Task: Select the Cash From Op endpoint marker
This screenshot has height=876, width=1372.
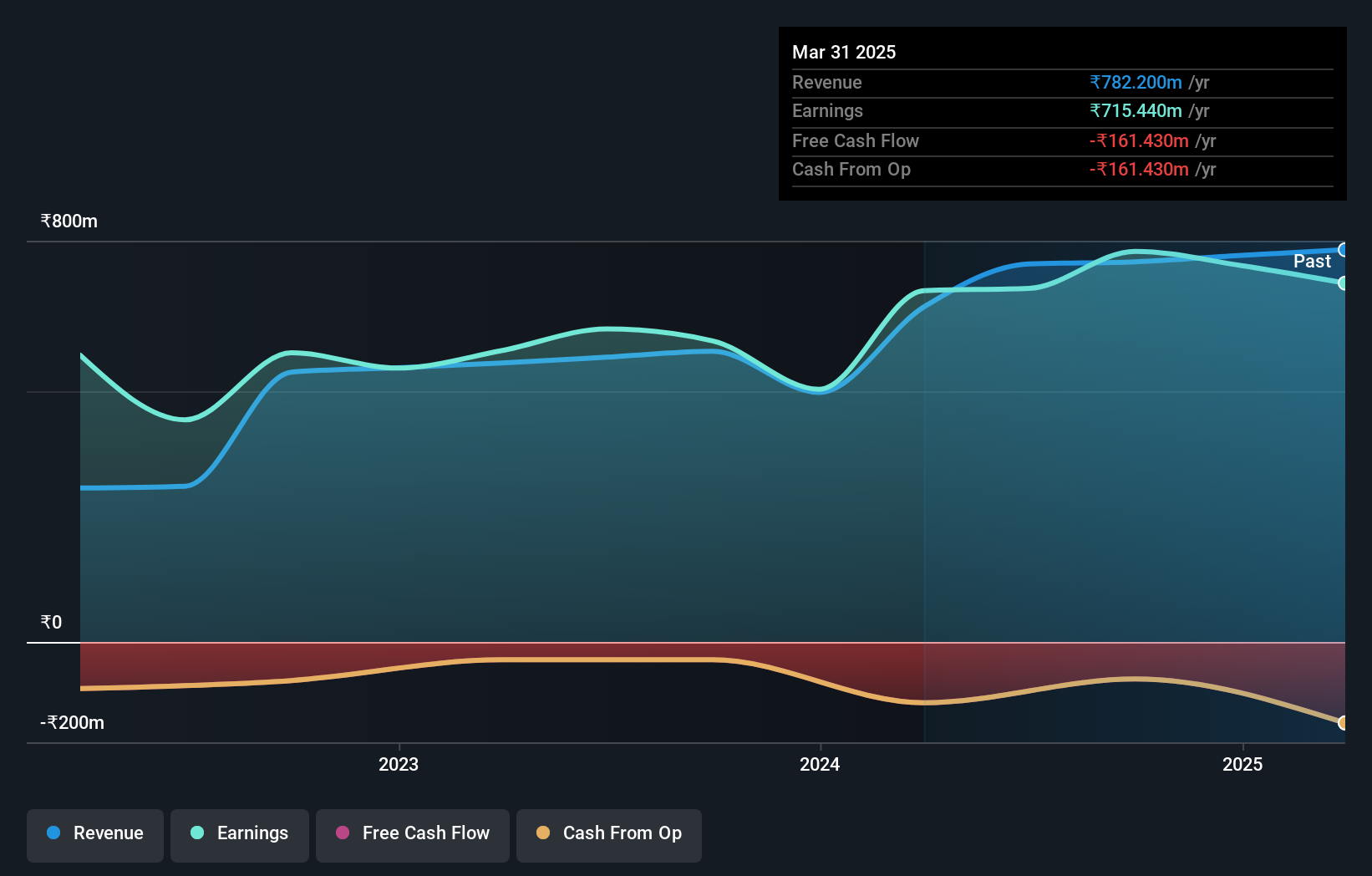Action: 1343,723
